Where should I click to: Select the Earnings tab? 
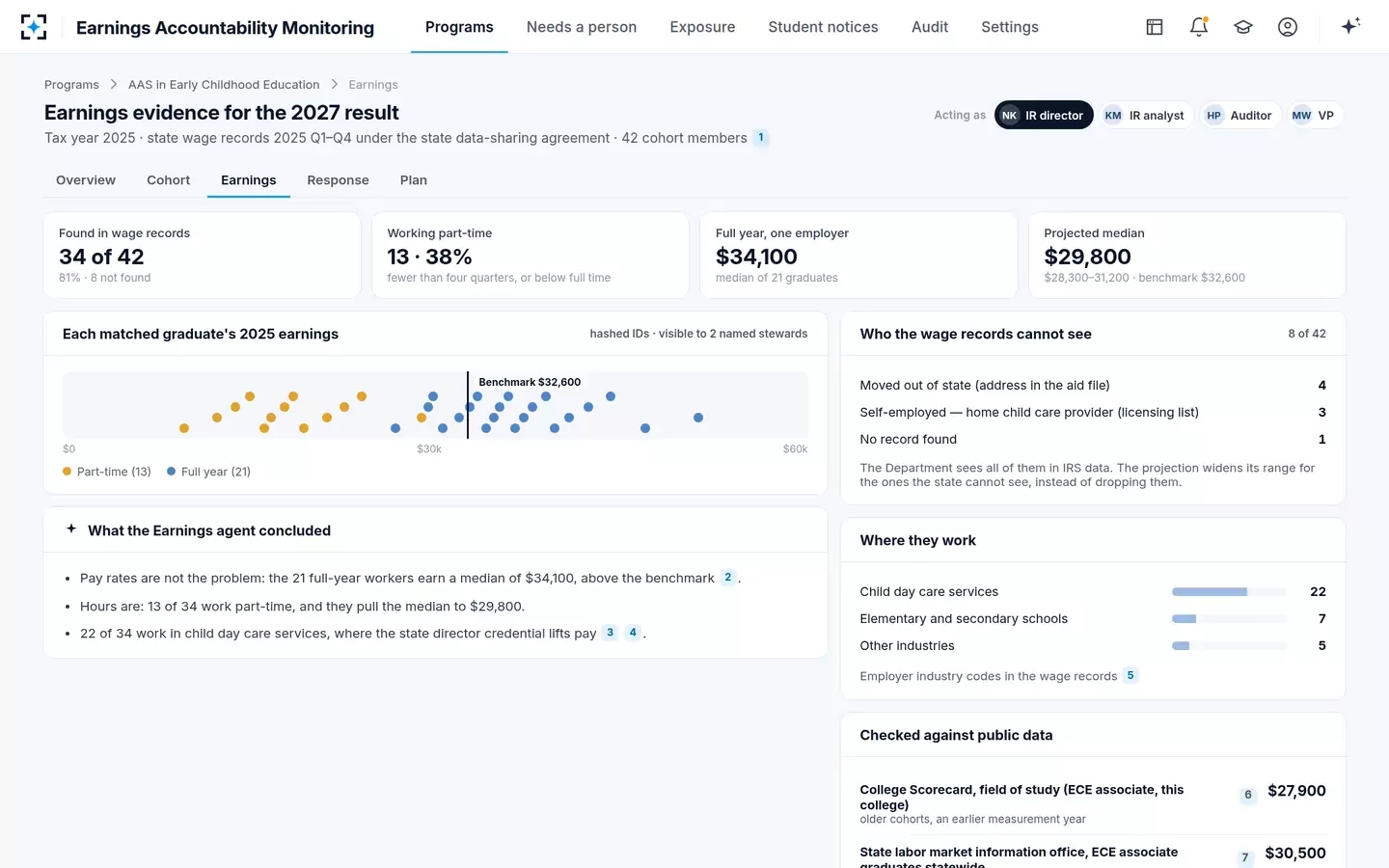pos(249,180)
